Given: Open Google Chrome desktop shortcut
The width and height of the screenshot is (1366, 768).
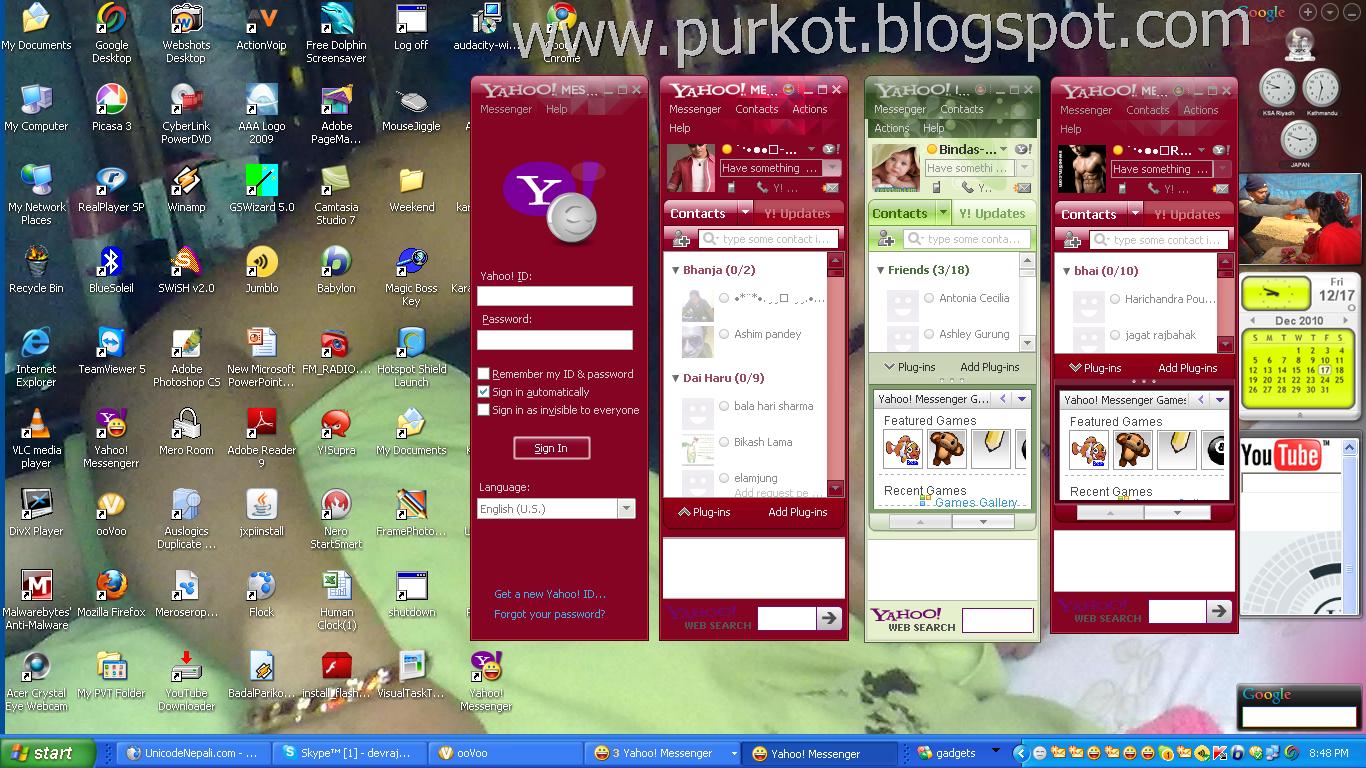Looking at the screenshot, I should tap(562, 32).
